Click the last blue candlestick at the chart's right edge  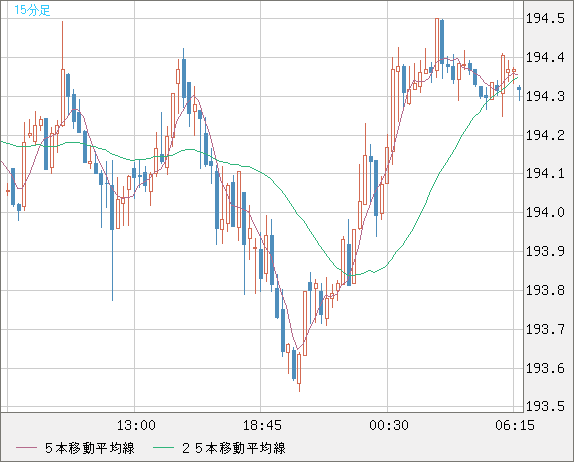click(x=519, y=92)
